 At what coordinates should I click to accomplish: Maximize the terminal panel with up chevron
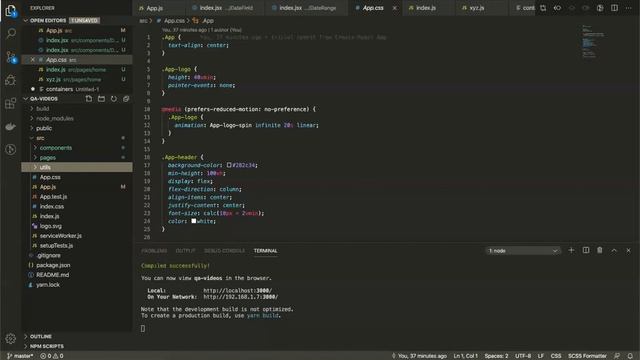point(614,250)
